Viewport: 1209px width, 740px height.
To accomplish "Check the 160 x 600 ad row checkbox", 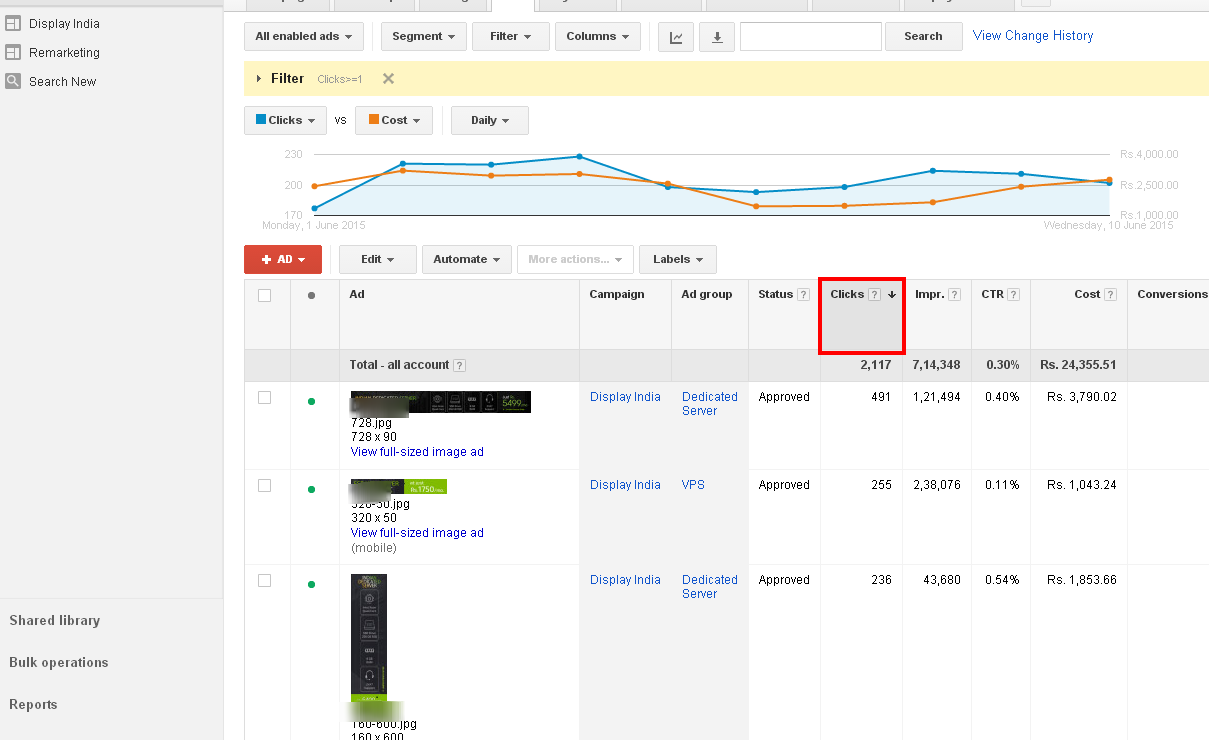I will (x=264, y=580).
